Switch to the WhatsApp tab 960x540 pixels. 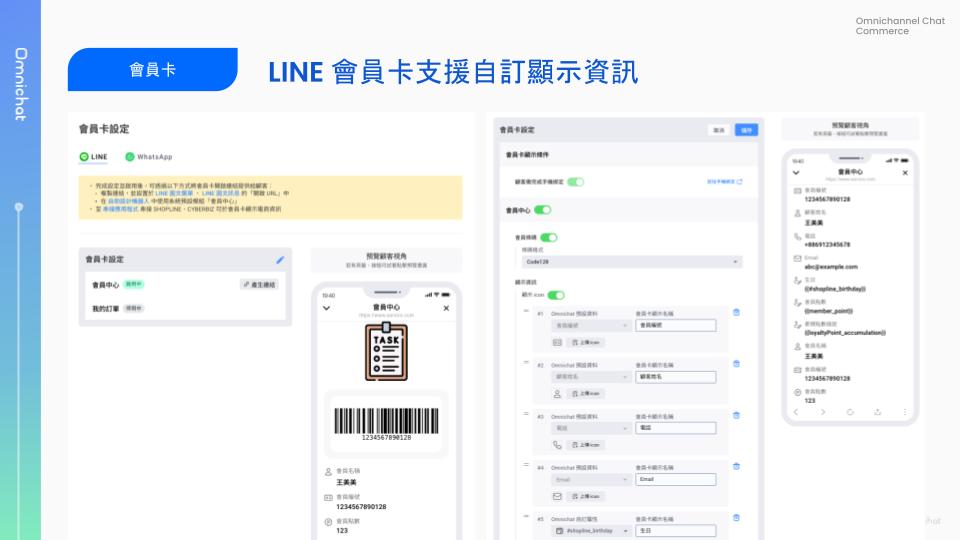click(x=149, y=157)
